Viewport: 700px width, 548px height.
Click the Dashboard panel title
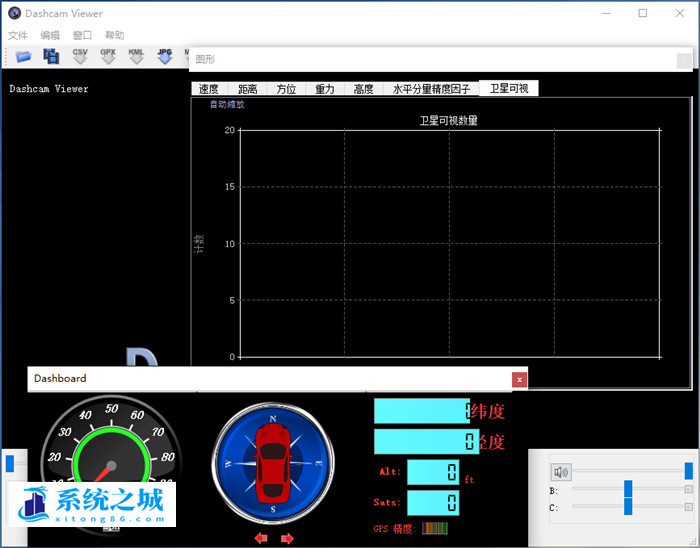(60, 378)
